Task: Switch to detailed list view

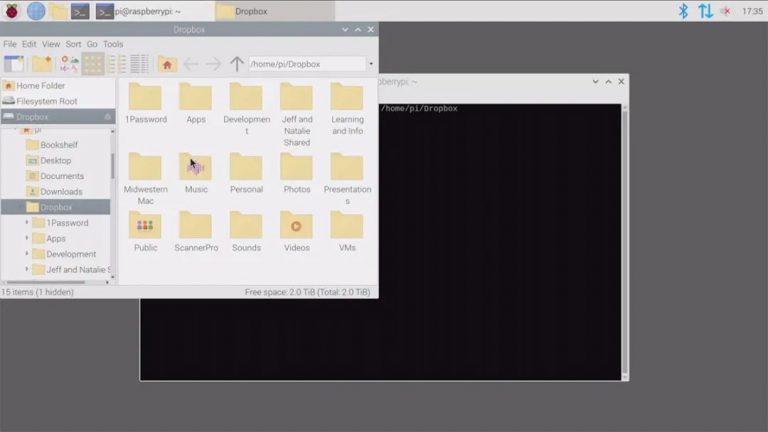Action: [139, 64]
